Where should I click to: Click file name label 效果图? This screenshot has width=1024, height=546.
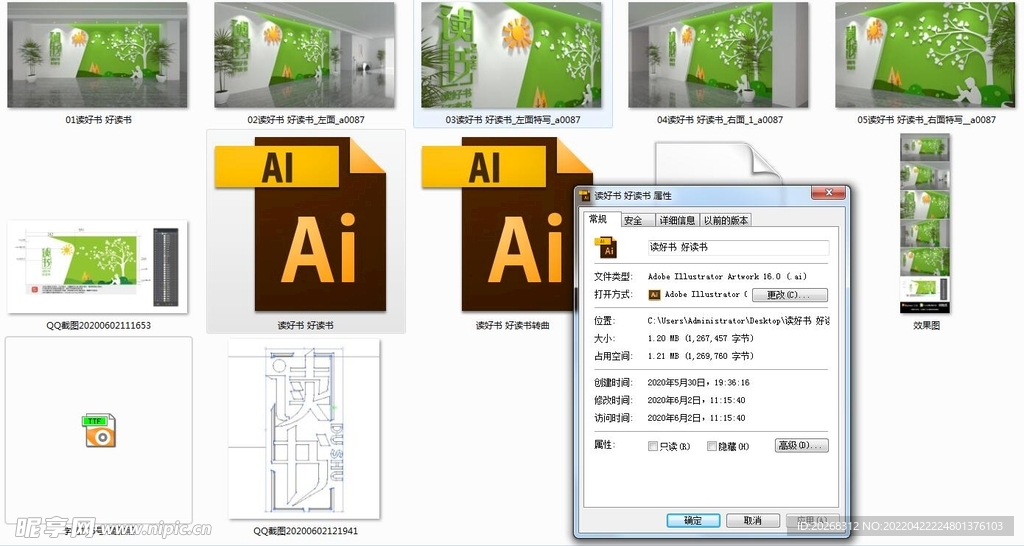926,325
